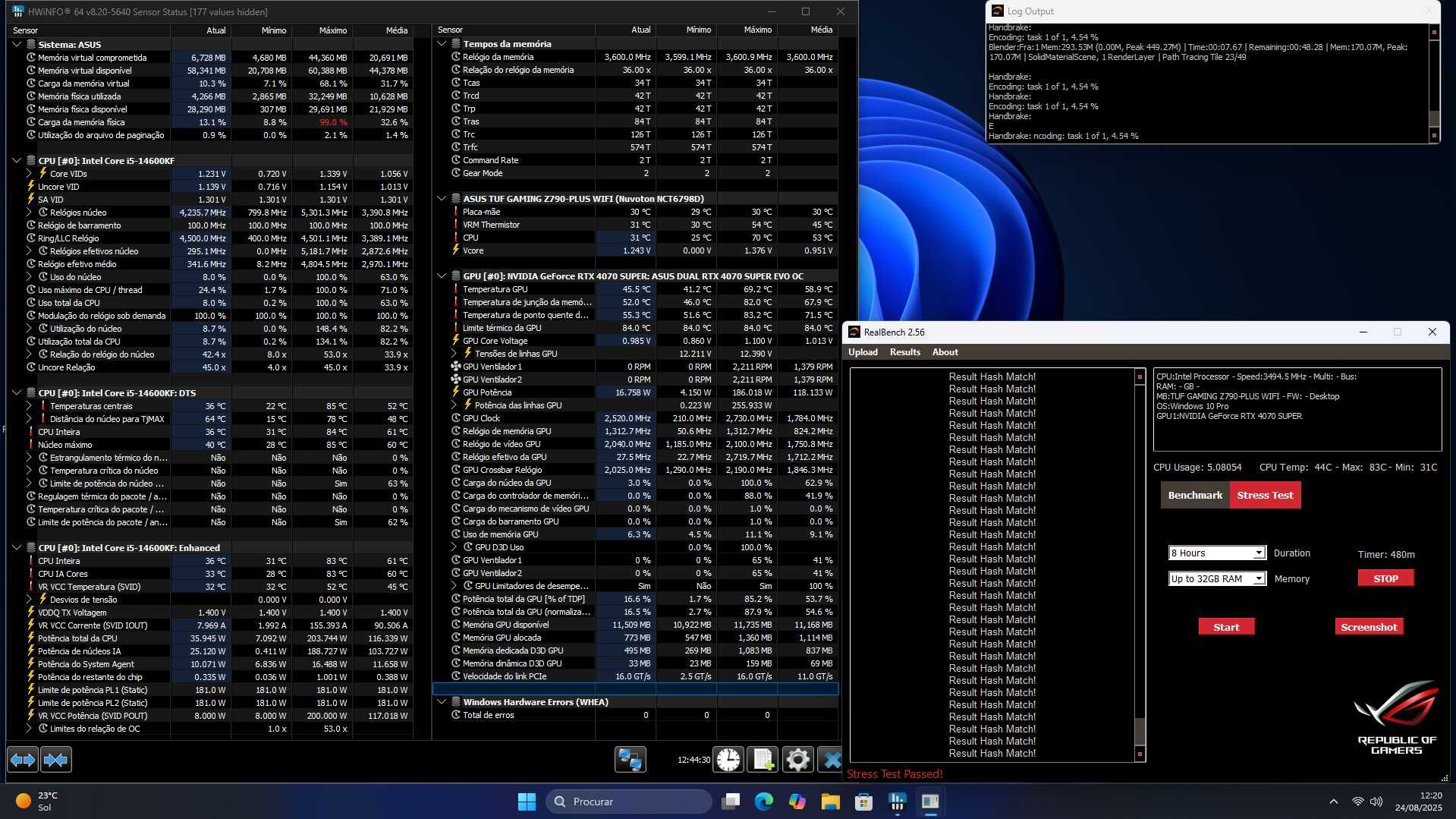Click the blue X icon in HWiNFO toolbar
Screen dimensions: 1456x819
coord(831,759)
